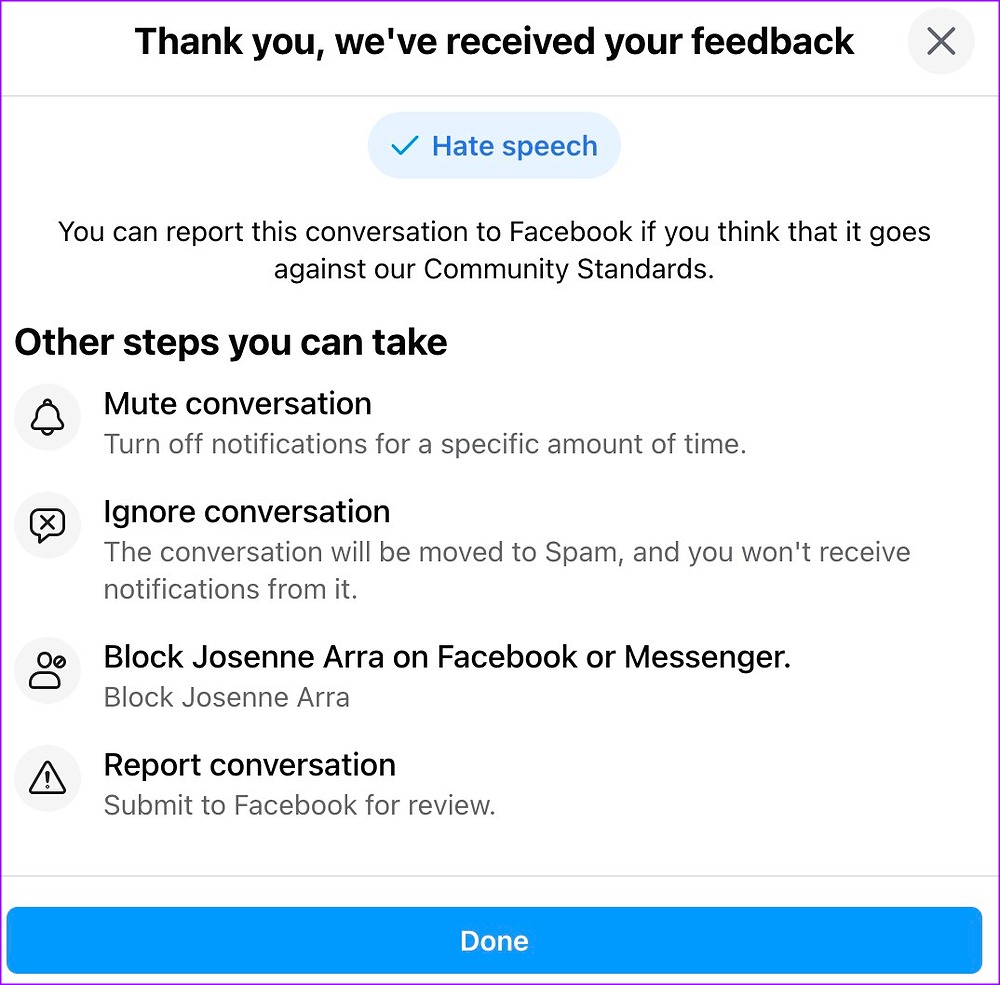Click 'The conversation will be moved to Spam' description
This screenshot has width=1000, height=985.
507,570
